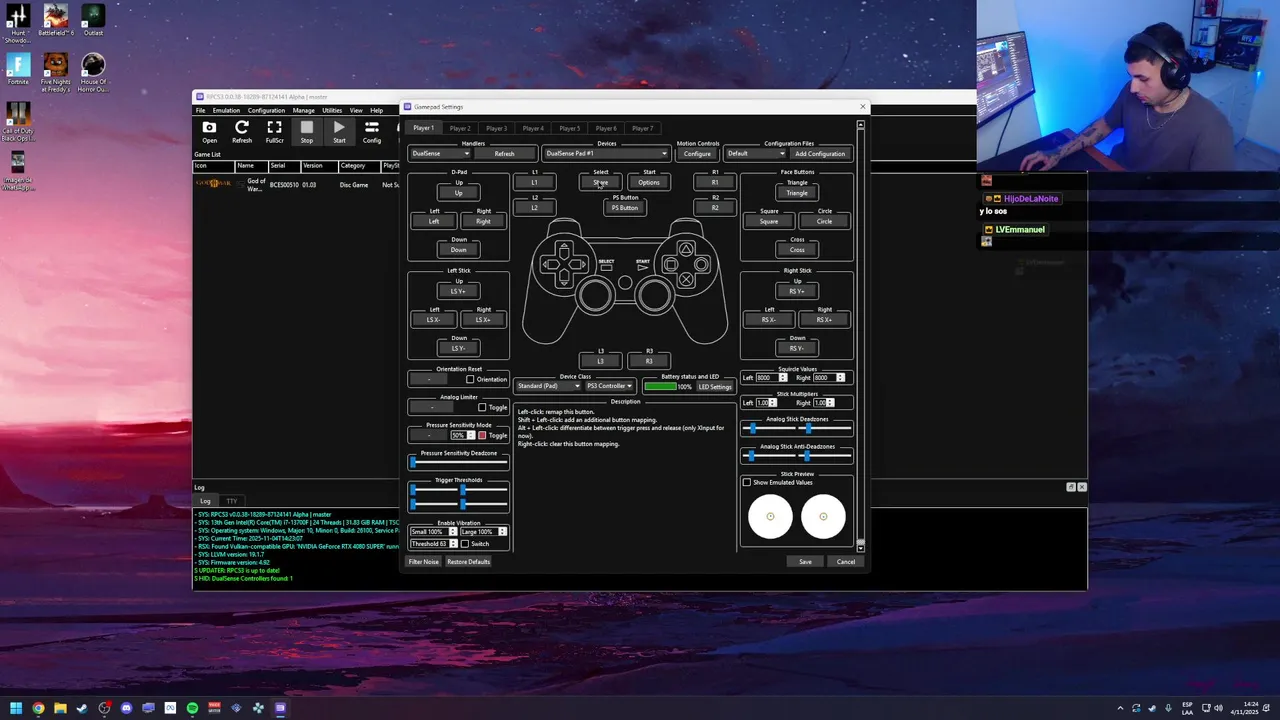Open Discord from the taskbar
This screenshot has width=1280, height=720.
click(x=126, y=708)
